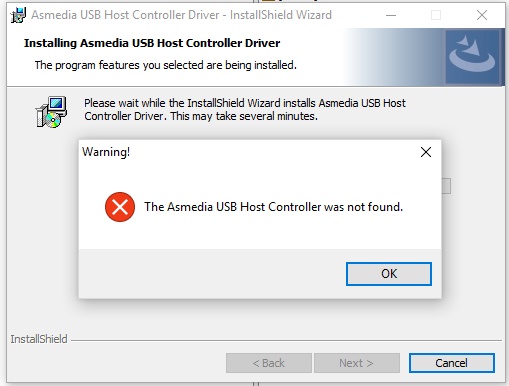509x386 pixels.
Task: Click the InstallShield logo in header banner
Action: [472, 56]
